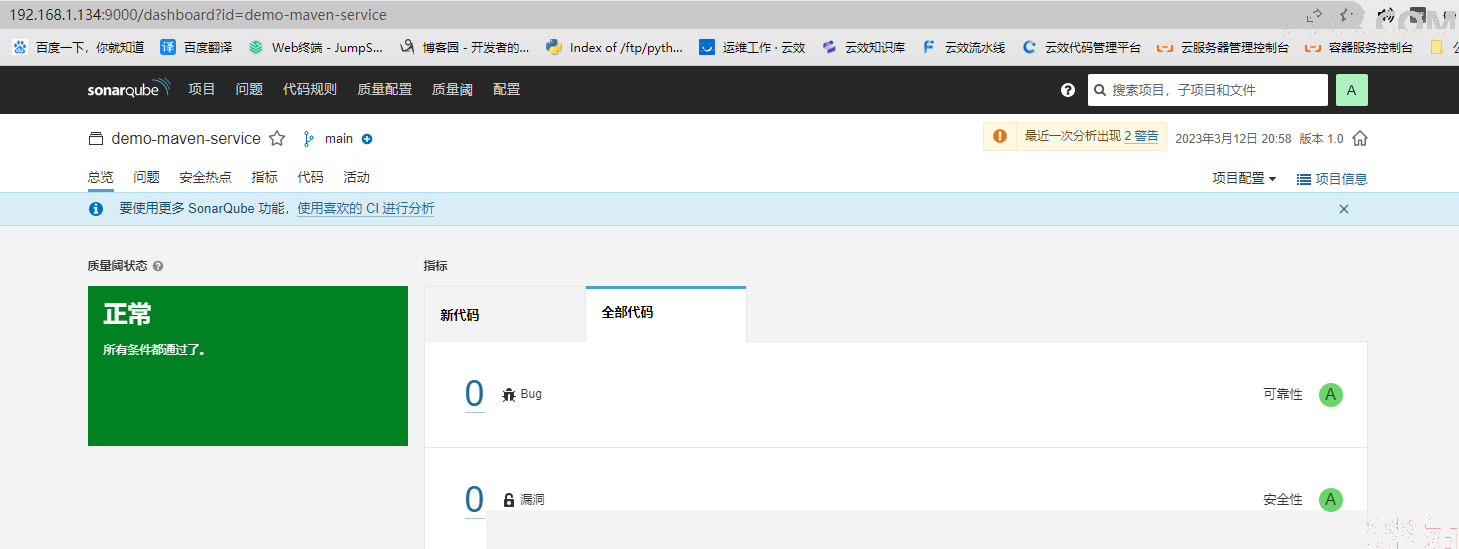The width and height of the screenshot is (1459, 549).
Task: Open the project home icon
Action: click(x=1359, y=139)
